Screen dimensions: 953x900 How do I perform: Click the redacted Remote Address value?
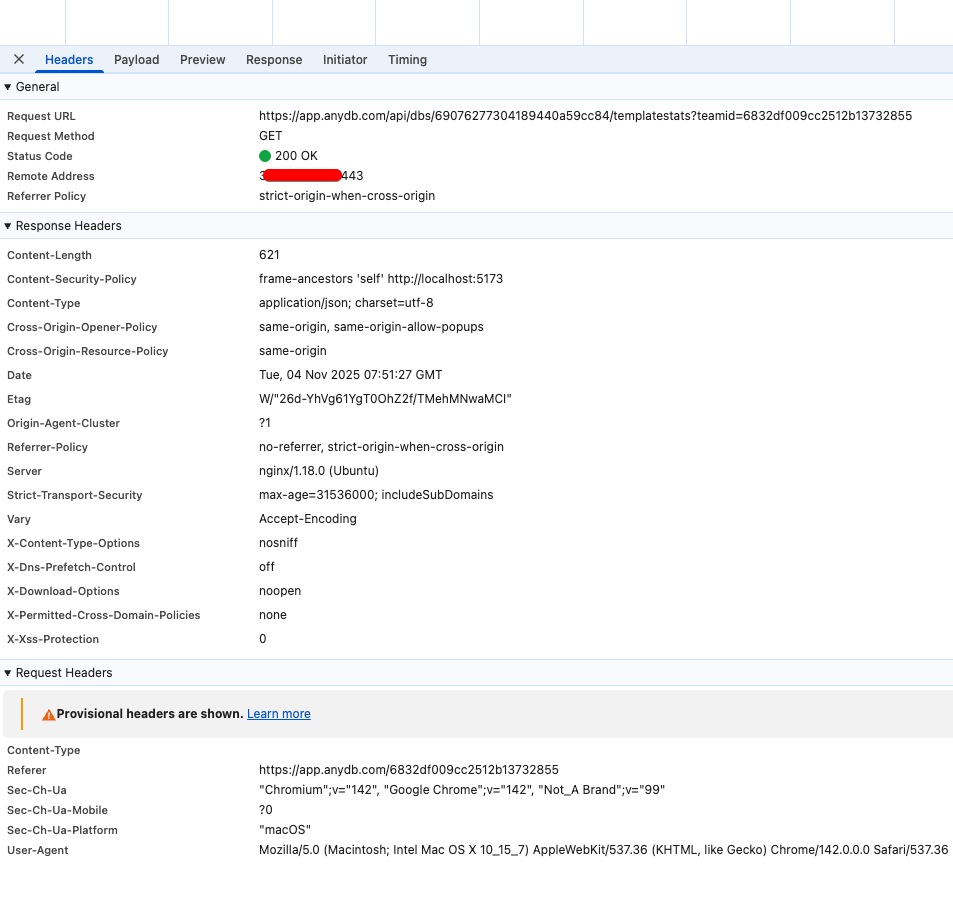pyautogui.click(x=311, y=176)
